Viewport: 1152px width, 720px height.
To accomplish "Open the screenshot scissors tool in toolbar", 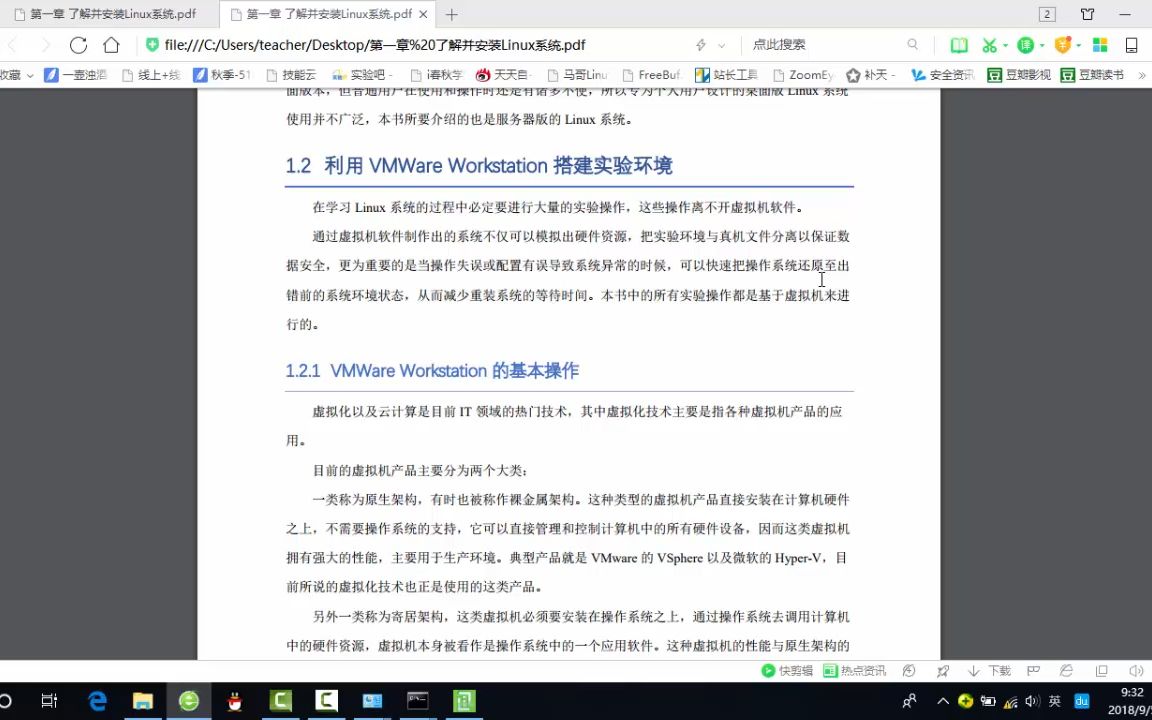I will point(988,44).
